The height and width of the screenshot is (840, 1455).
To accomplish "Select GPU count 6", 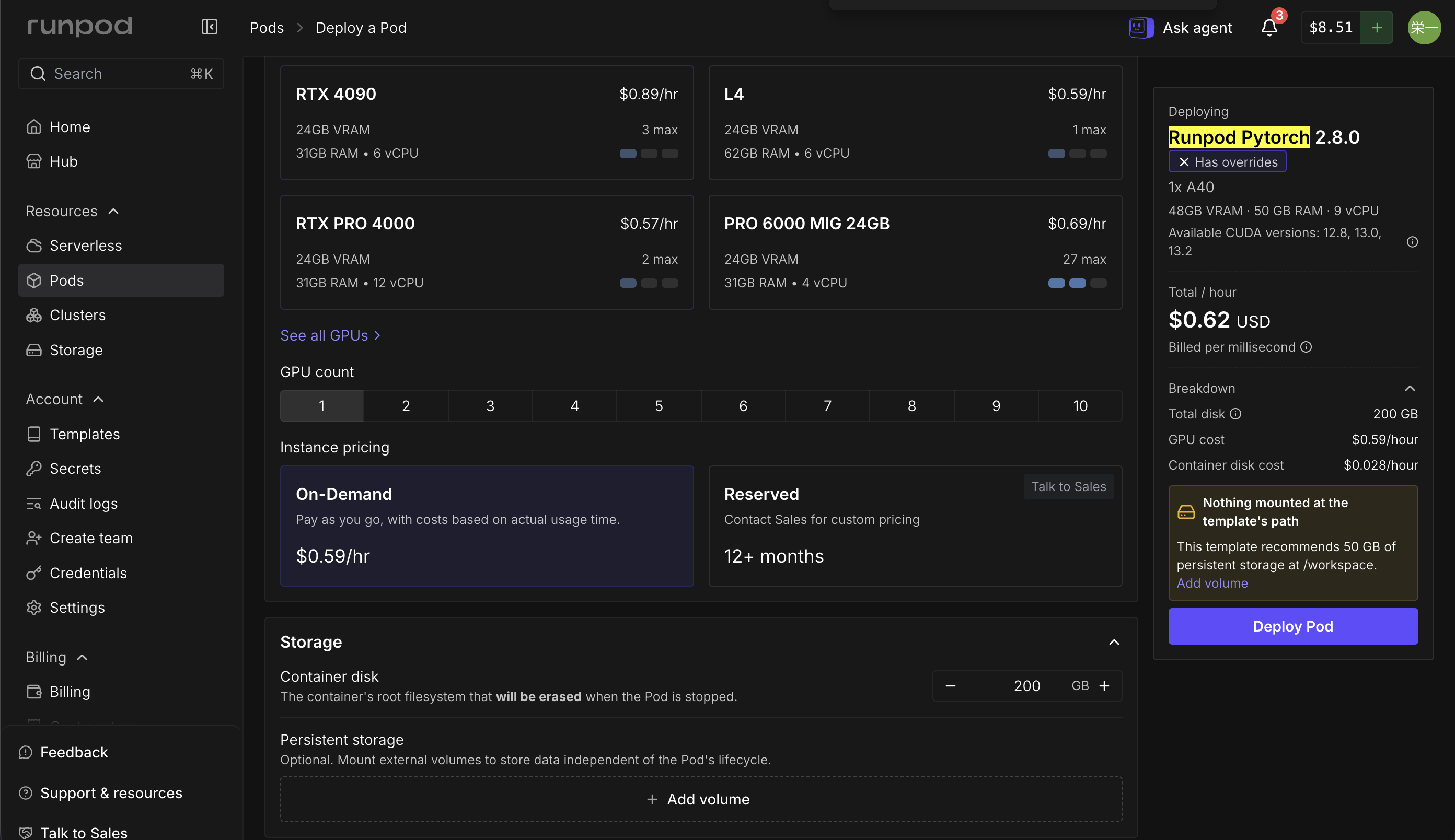I will (x=743, y=406).
